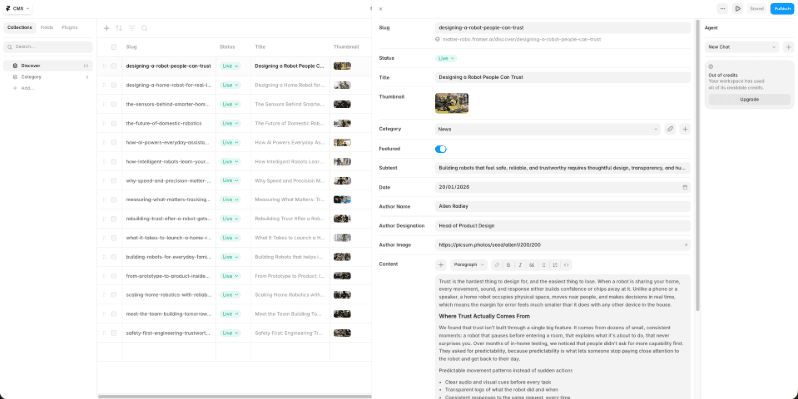Open Live status for designing-a-robot-people-can-trust row
This screenshot has width=798, height=399.
230,66
